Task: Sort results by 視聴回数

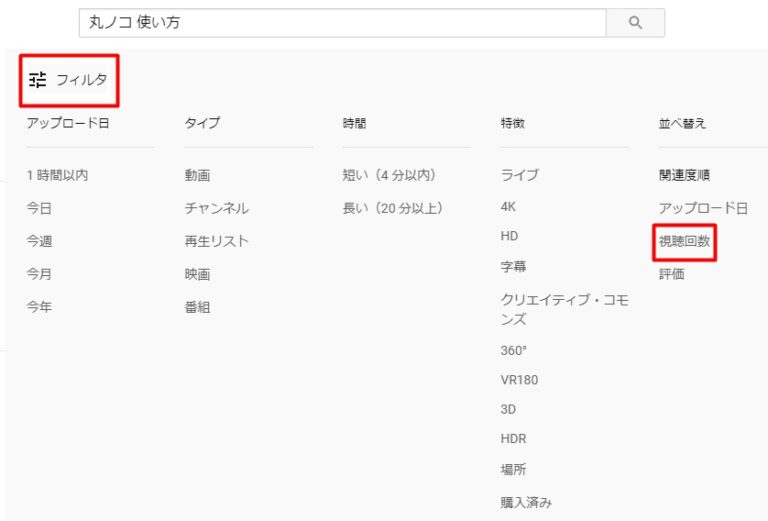Action: click(x=684, y=241)
